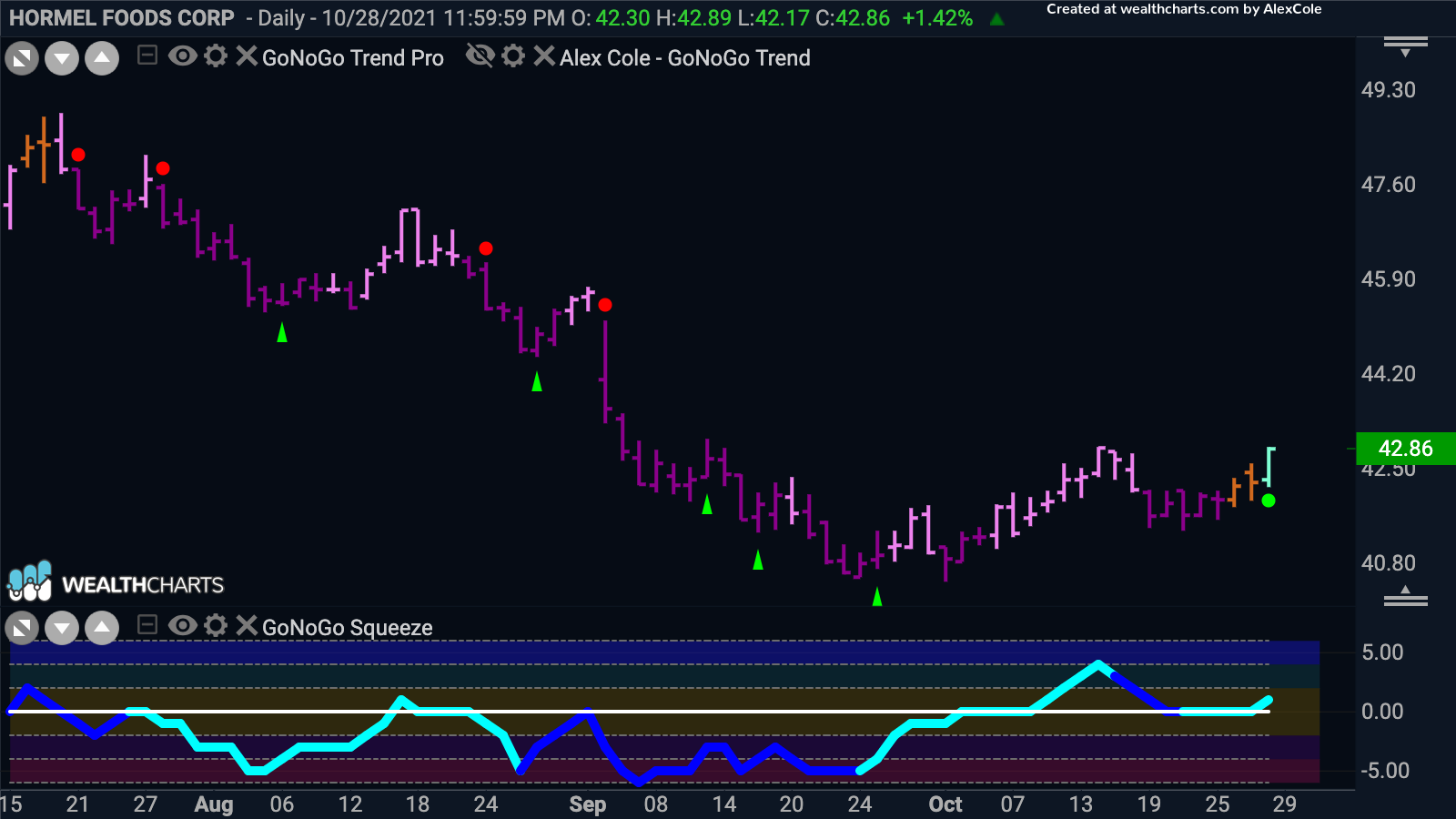
Task: Move the price pane up with arrow button
Action: [102, 59]
